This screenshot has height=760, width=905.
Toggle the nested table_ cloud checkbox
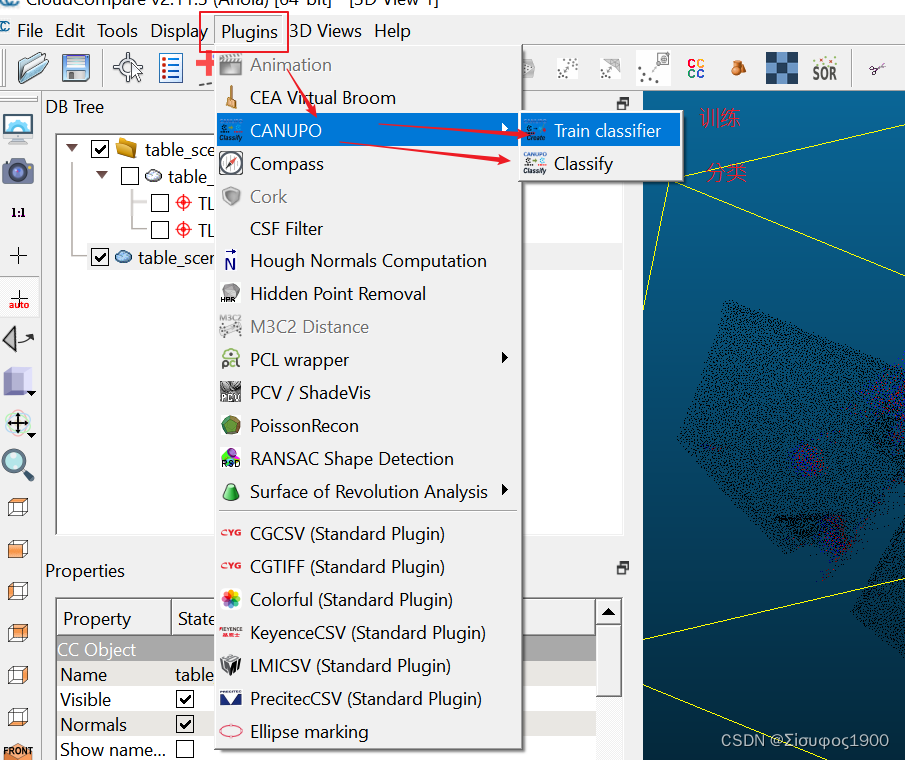click(130, 176)
